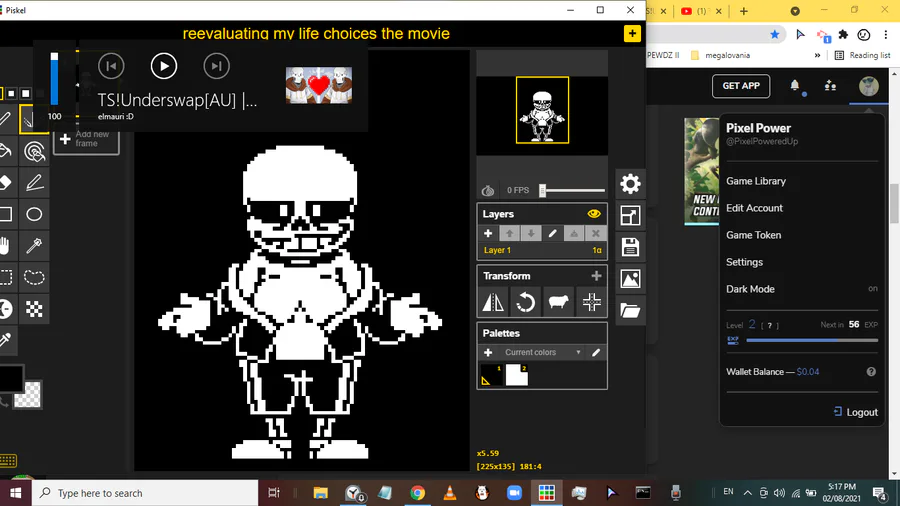Open the import folder panel
The image size is (900, 506).
tap(630, 310)
